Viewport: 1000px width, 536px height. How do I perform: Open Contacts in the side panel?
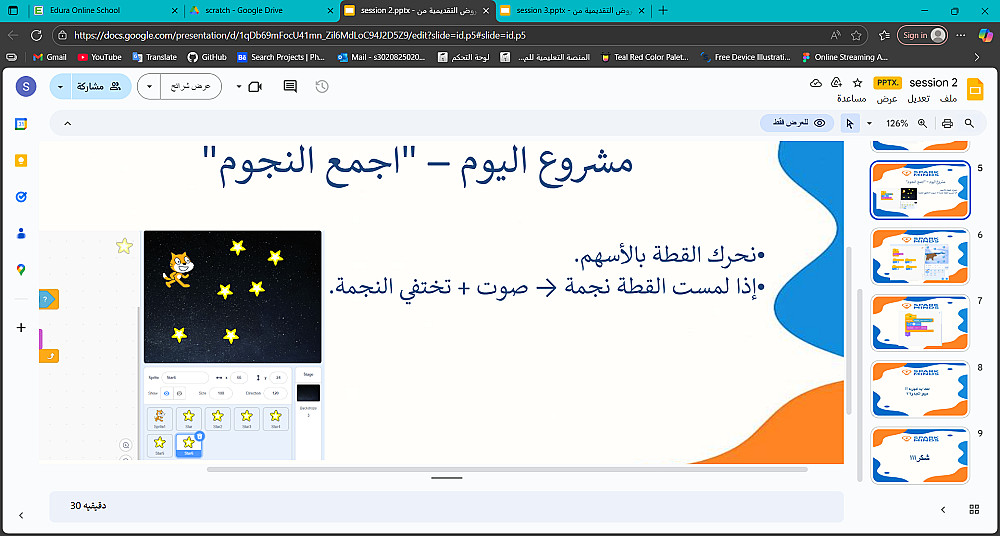(20, 234)
